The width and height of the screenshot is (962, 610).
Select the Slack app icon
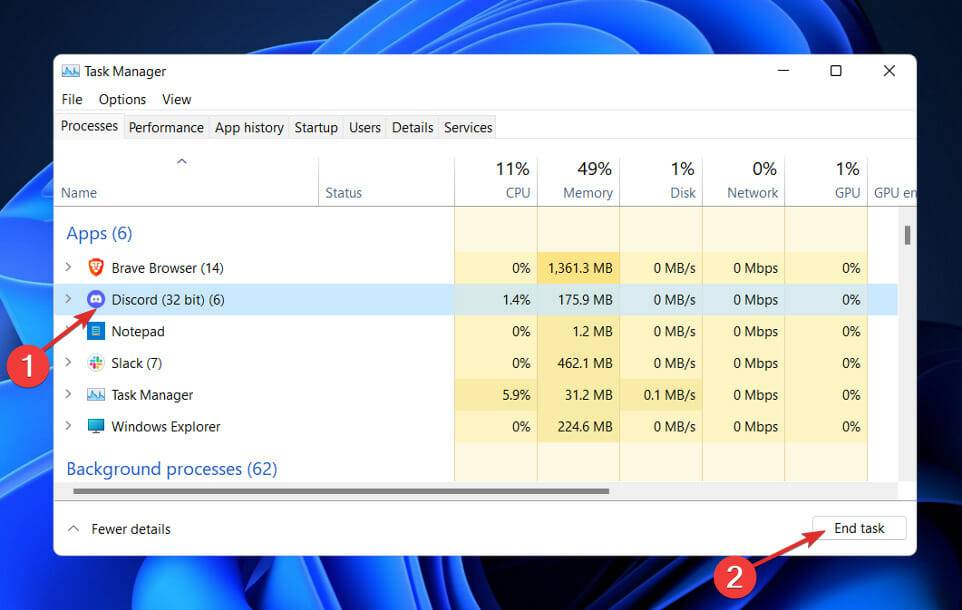tap(97, 363)
